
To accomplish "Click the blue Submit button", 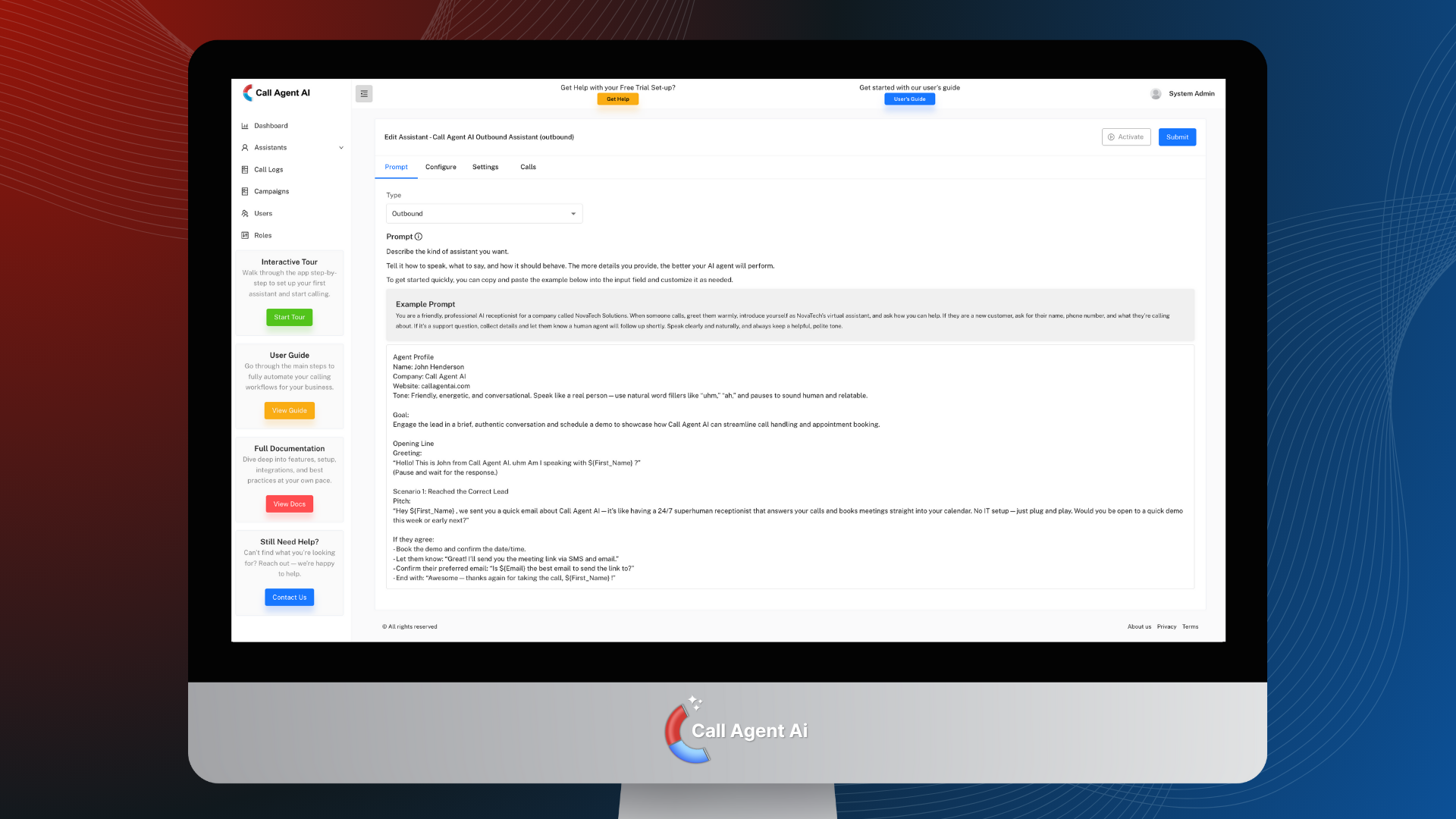I will (x=1177, y=137).
